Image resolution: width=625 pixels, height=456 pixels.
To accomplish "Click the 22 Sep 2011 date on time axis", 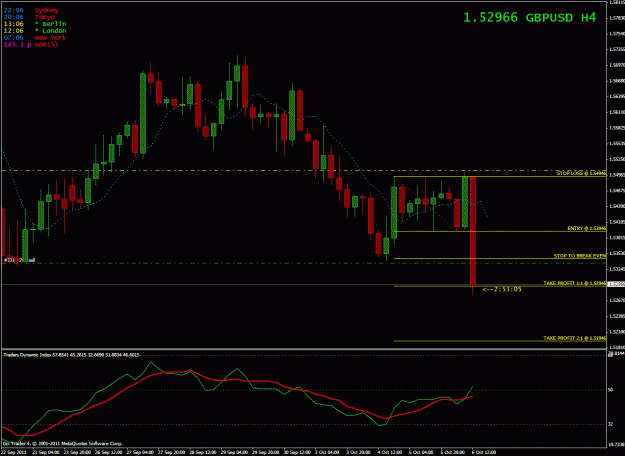I will (x=14, y=452).
